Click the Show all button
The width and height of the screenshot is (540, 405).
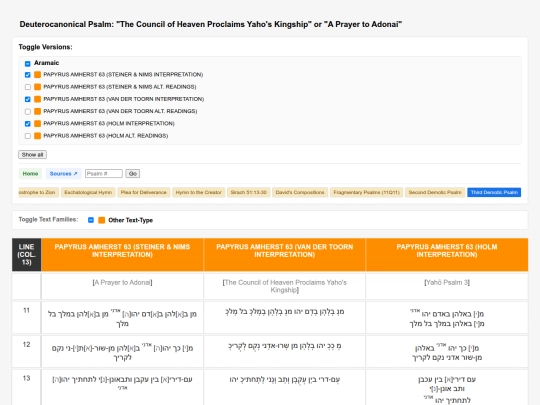coord(32,155)
